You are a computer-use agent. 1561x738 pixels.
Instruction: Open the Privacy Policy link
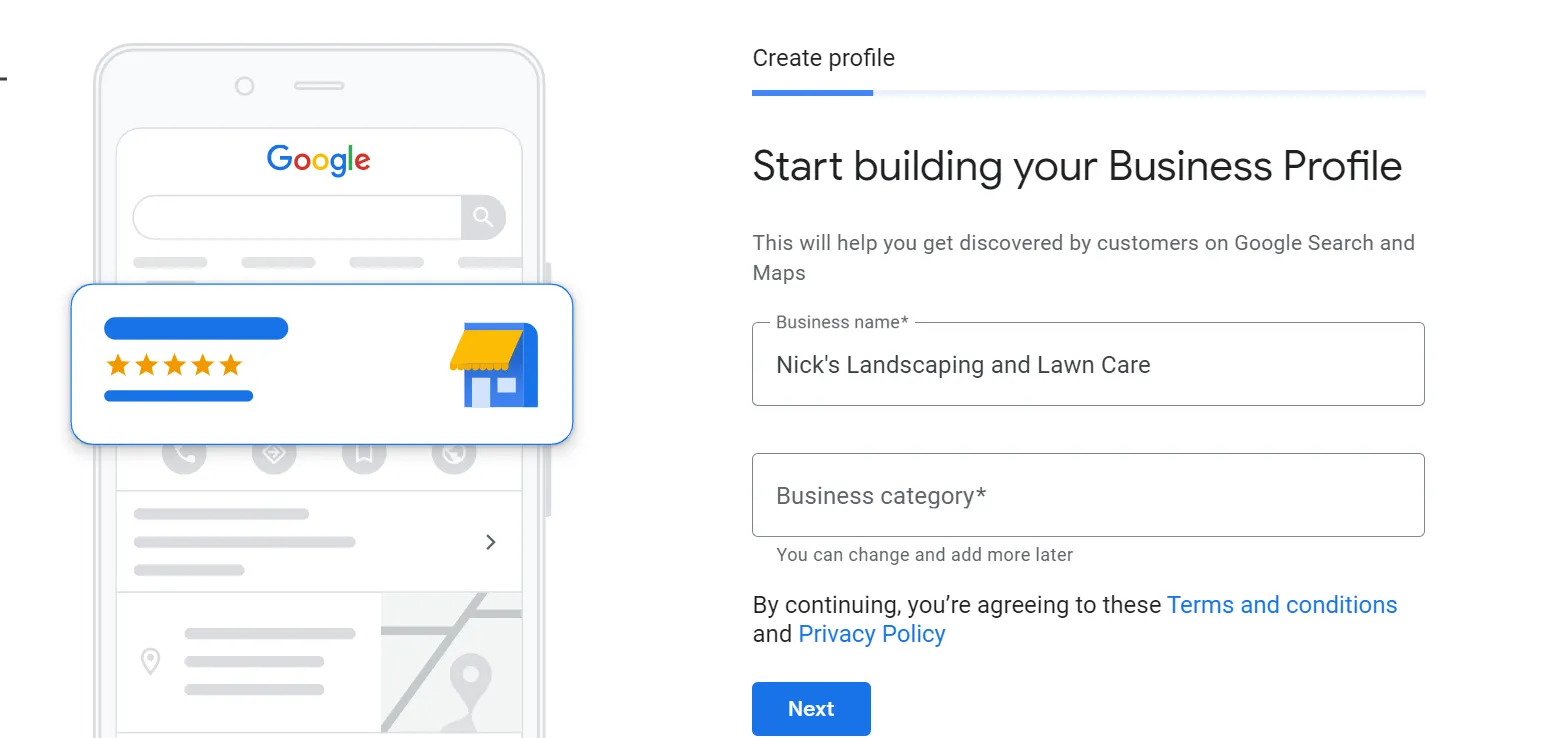pyautogui.click(x=872, y=634)
